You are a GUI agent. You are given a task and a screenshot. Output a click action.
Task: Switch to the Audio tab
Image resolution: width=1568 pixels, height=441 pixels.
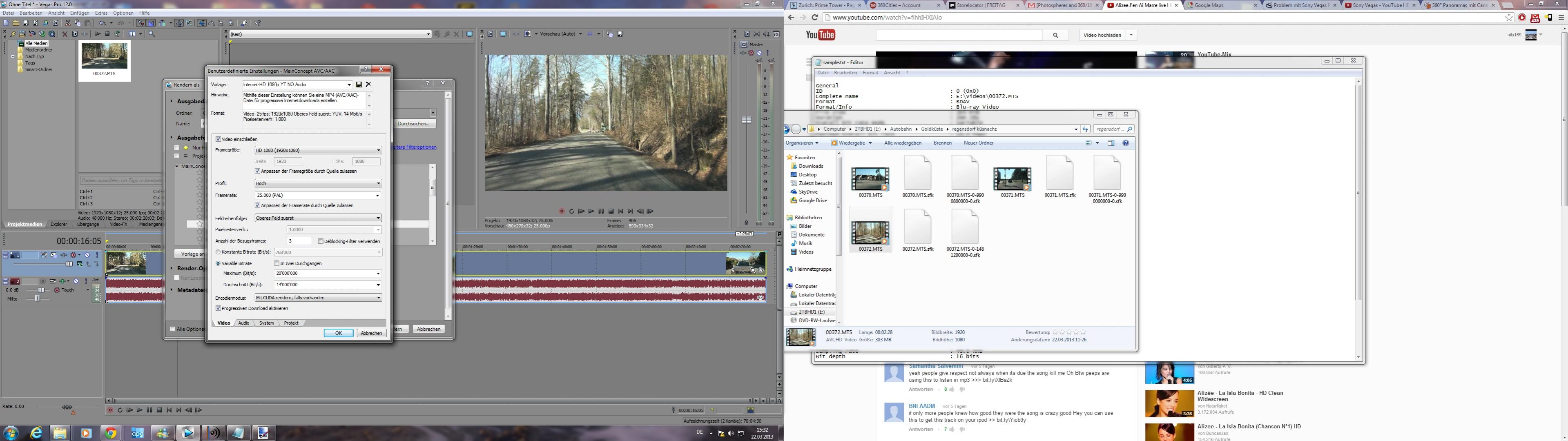[243, 323]
